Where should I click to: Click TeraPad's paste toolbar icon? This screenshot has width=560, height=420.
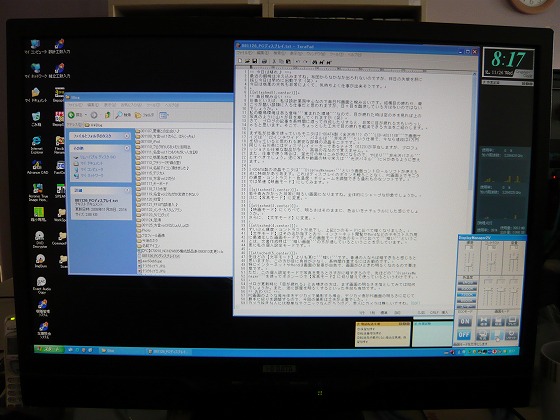pos(288,61)
